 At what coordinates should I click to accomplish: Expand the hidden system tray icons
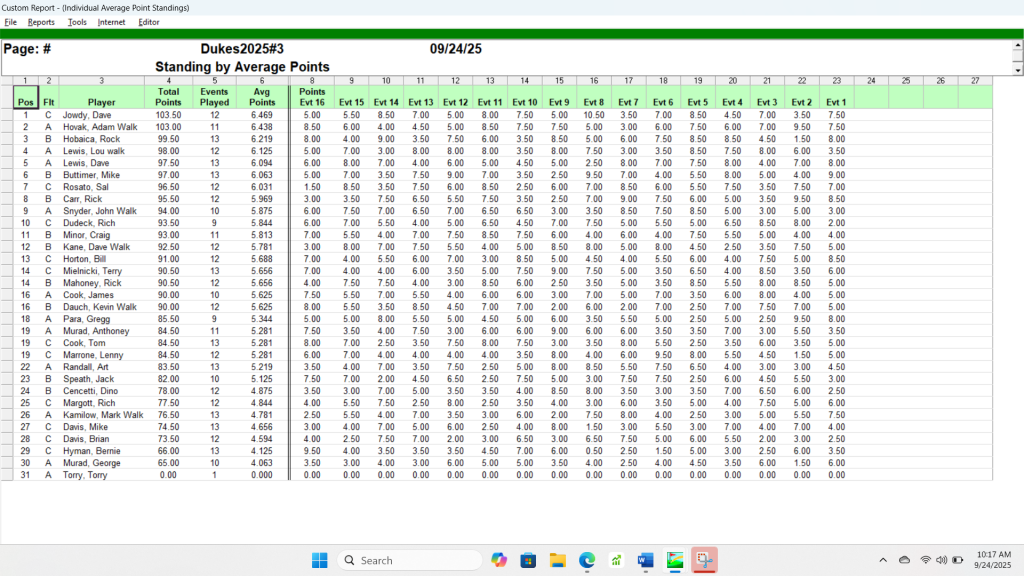(882, 560)
